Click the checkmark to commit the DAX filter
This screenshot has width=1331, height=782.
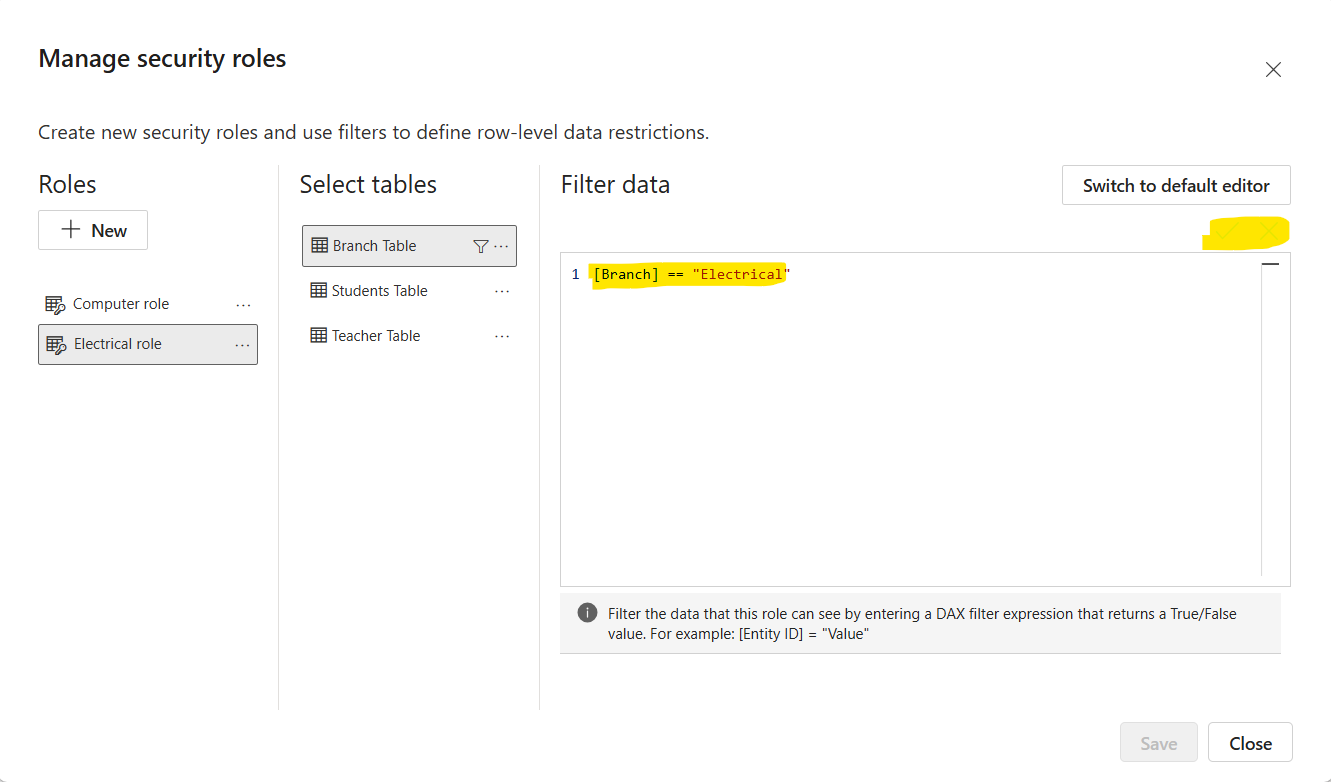click(x=1226, y=232)
